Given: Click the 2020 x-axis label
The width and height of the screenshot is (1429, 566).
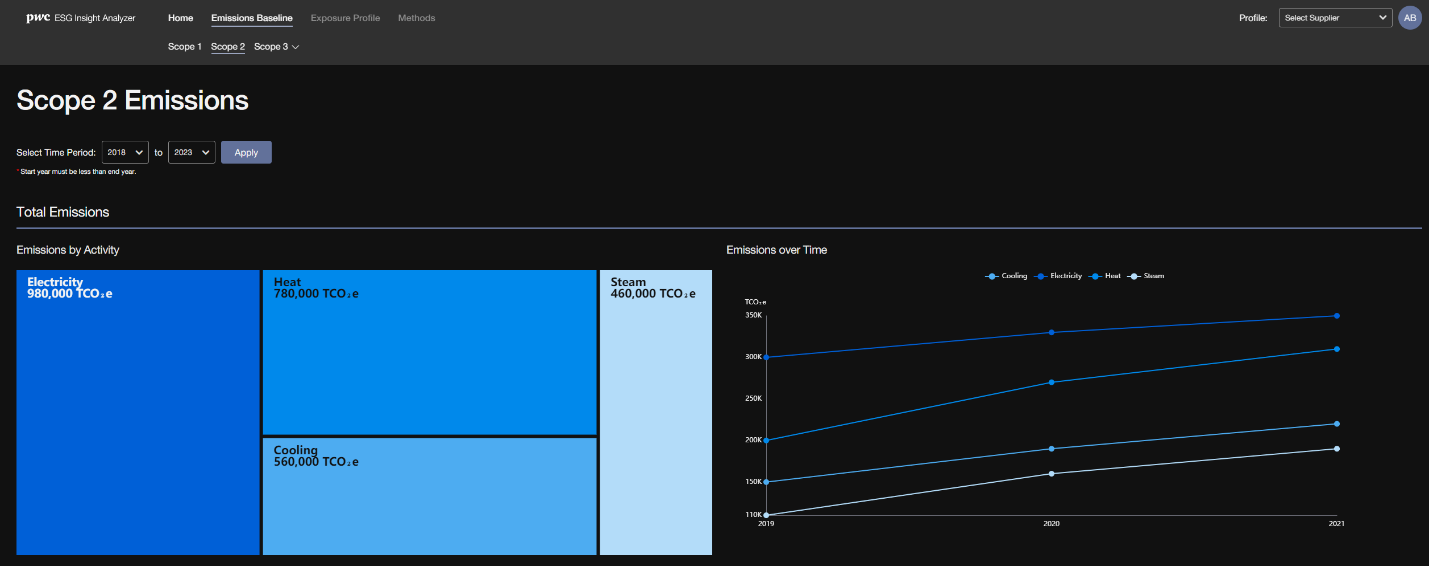Looking at the screenshot, I should click(x=1051, y=524).
